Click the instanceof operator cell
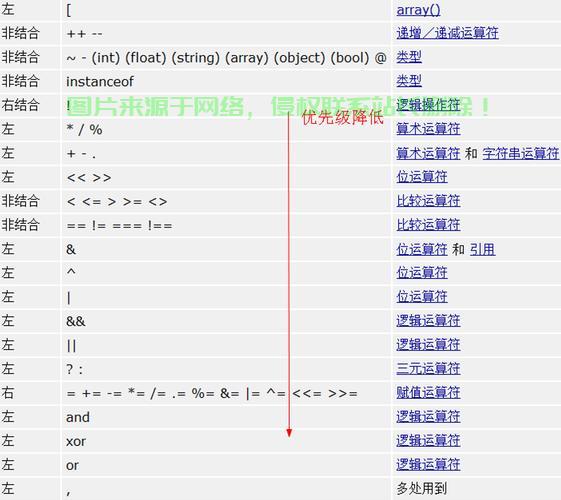 pos(226,82)
